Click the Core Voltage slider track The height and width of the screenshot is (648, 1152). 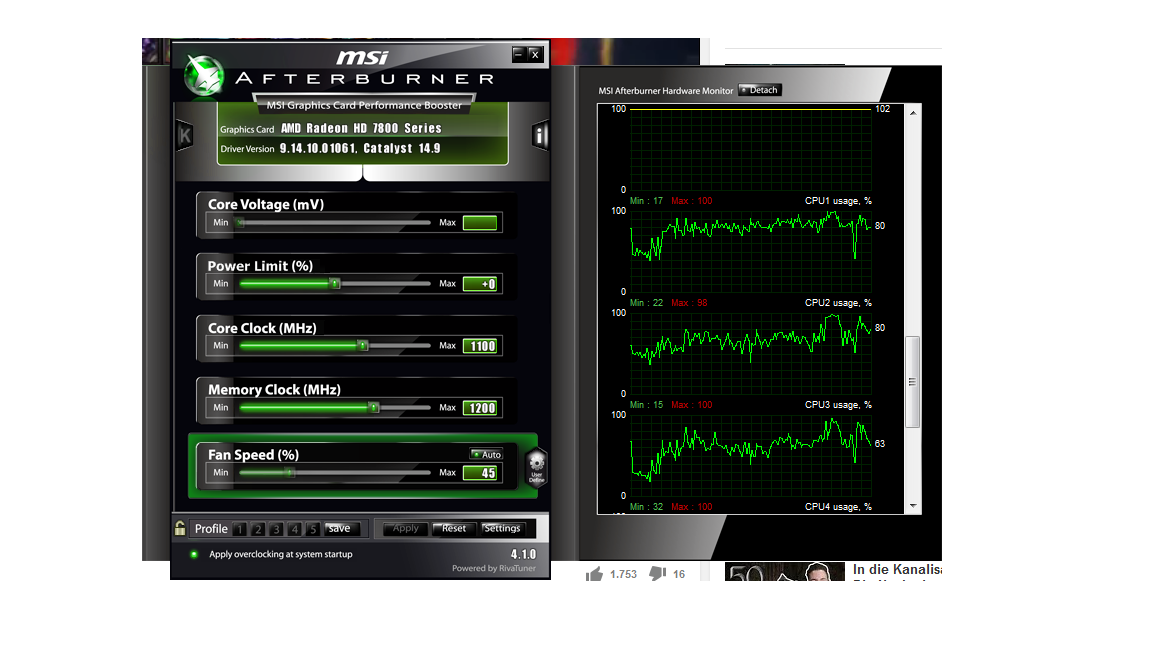334,223
